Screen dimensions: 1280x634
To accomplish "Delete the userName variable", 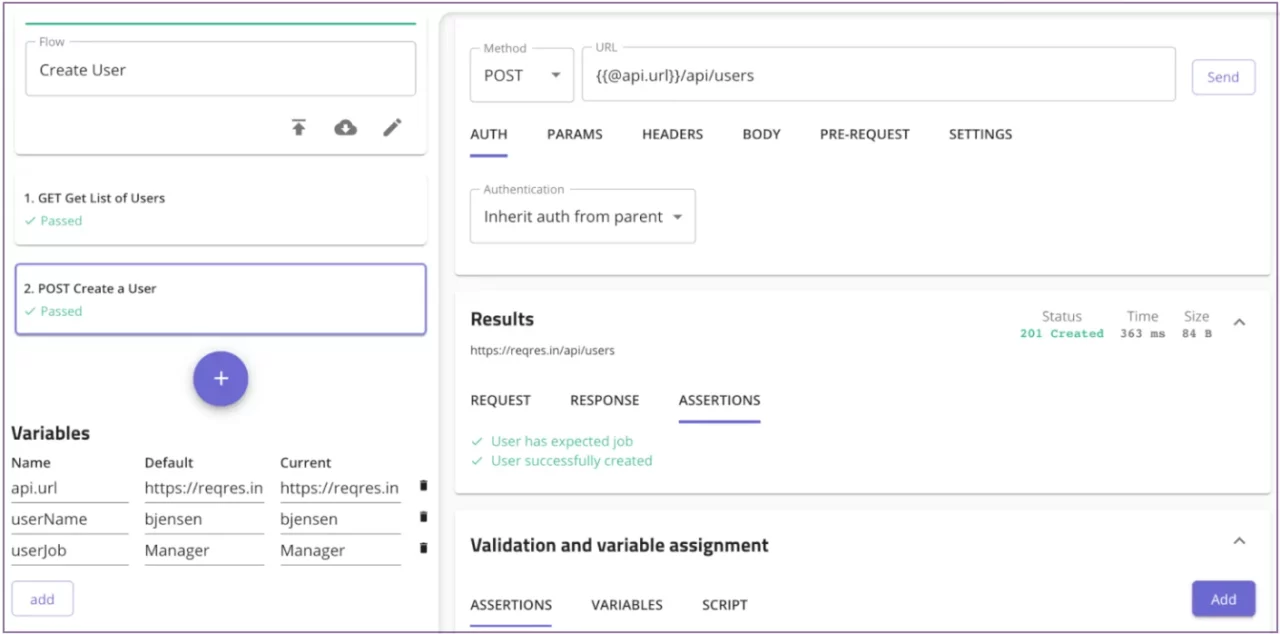I will point(422,517).
